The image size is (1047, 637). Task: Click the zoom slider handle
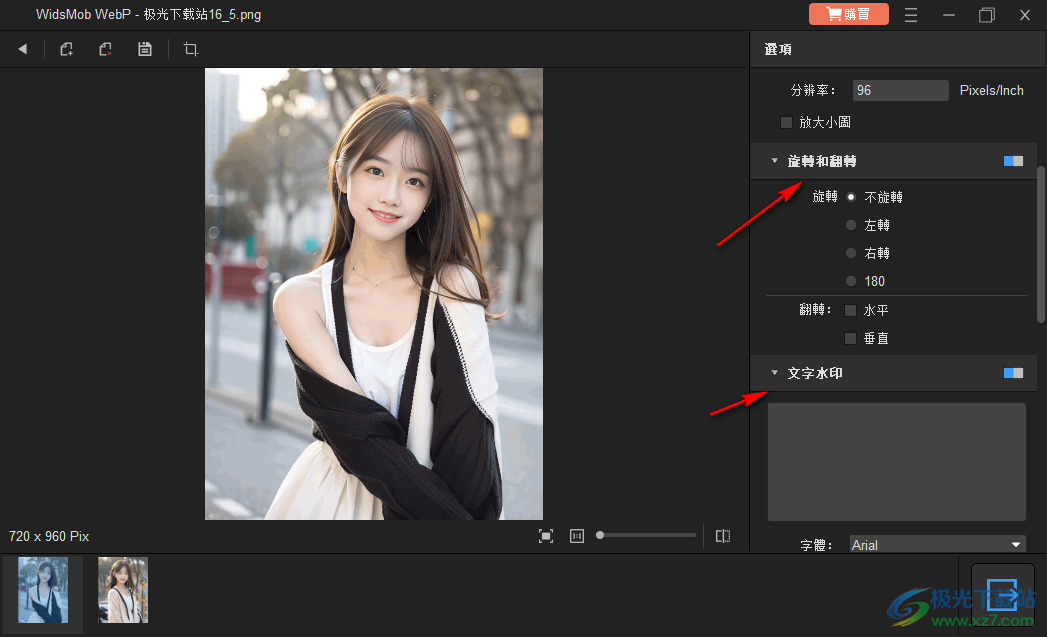(x=600, y=535)
